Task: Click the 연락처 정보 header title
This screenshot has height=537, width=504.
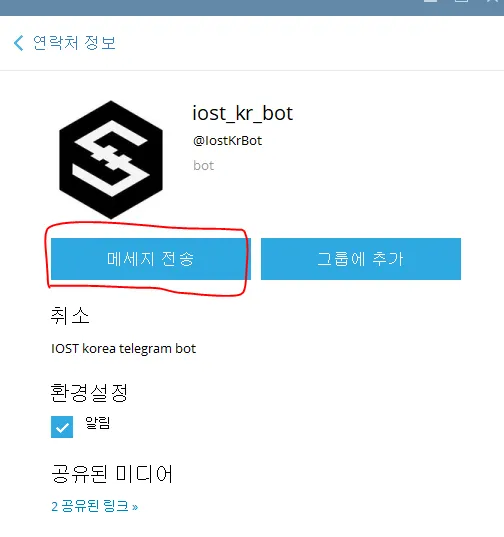Action: [x=74, y=43]
